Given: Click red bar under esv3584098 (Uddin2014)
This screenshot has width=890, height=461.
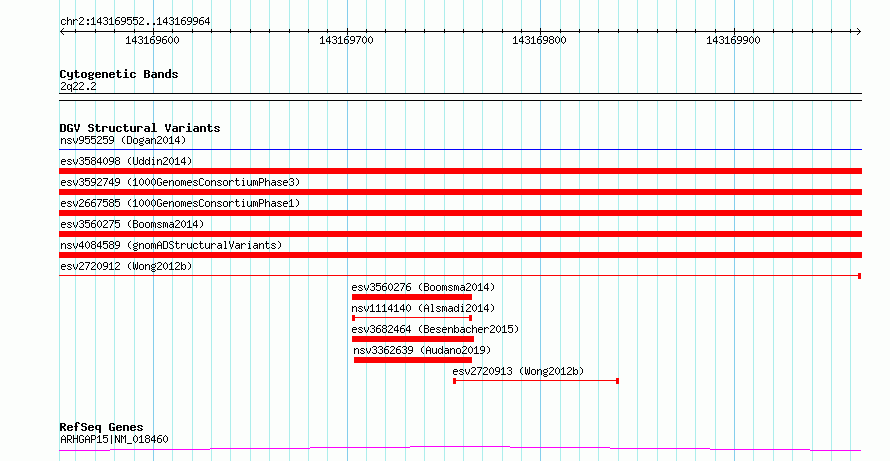Looking at the screenshot, I should [460, 171].
